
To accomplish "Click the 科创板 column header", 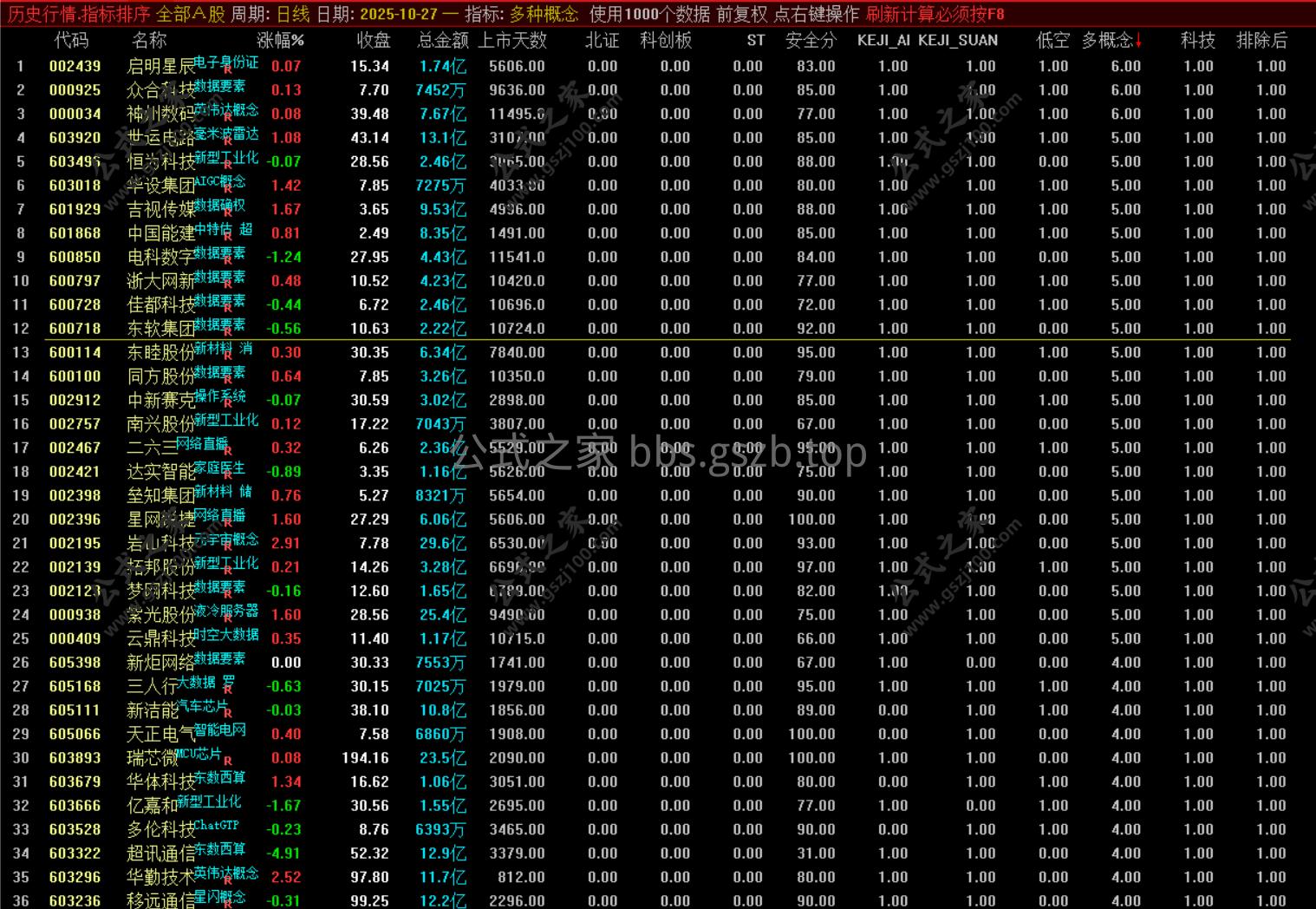I will tap(666, 40).
